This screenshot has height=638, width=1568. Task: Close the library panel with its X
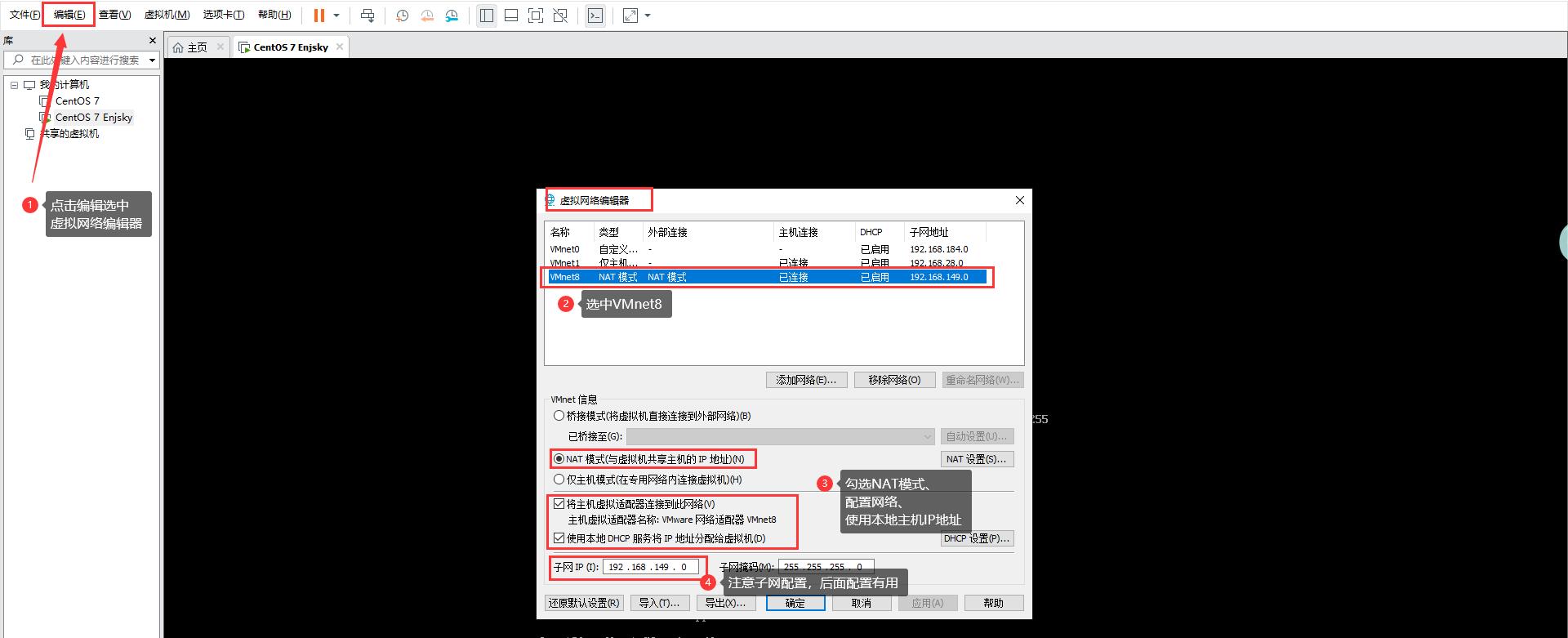pos(152,41)
